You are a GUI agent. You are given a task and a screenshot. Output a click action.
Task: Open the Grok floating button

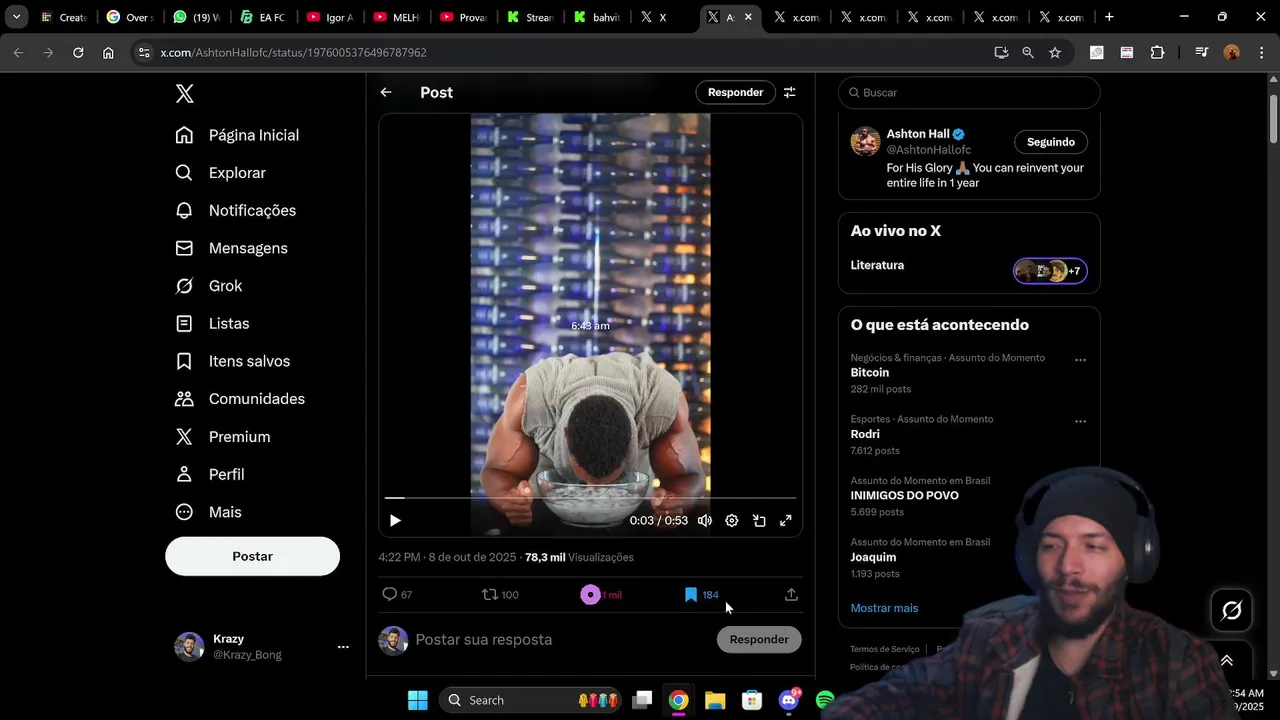tap(1231, 610)
